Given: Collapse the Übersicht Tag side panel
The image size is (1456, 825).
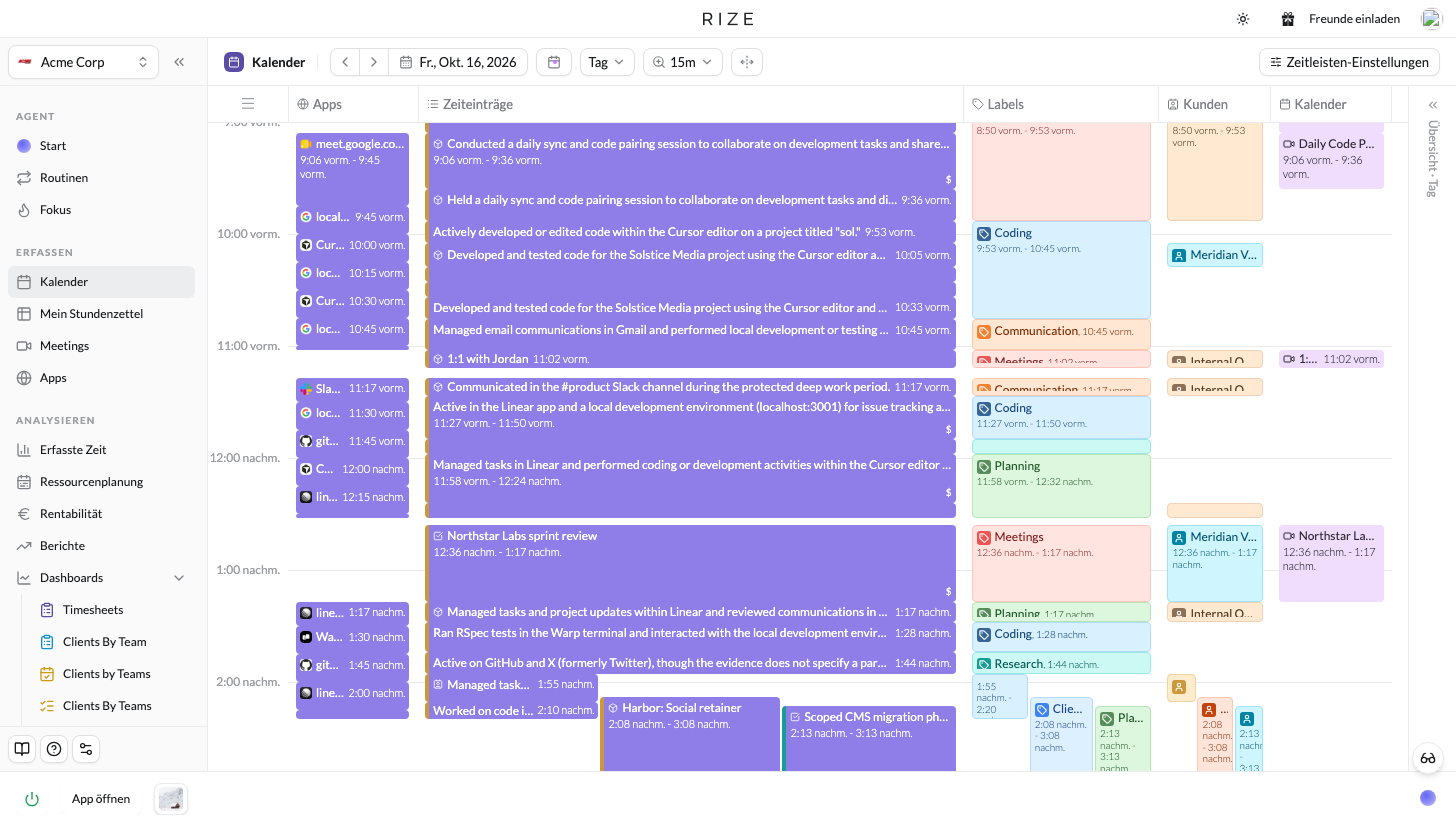Looking at the screenshot, I should (x=1433, y=105).
